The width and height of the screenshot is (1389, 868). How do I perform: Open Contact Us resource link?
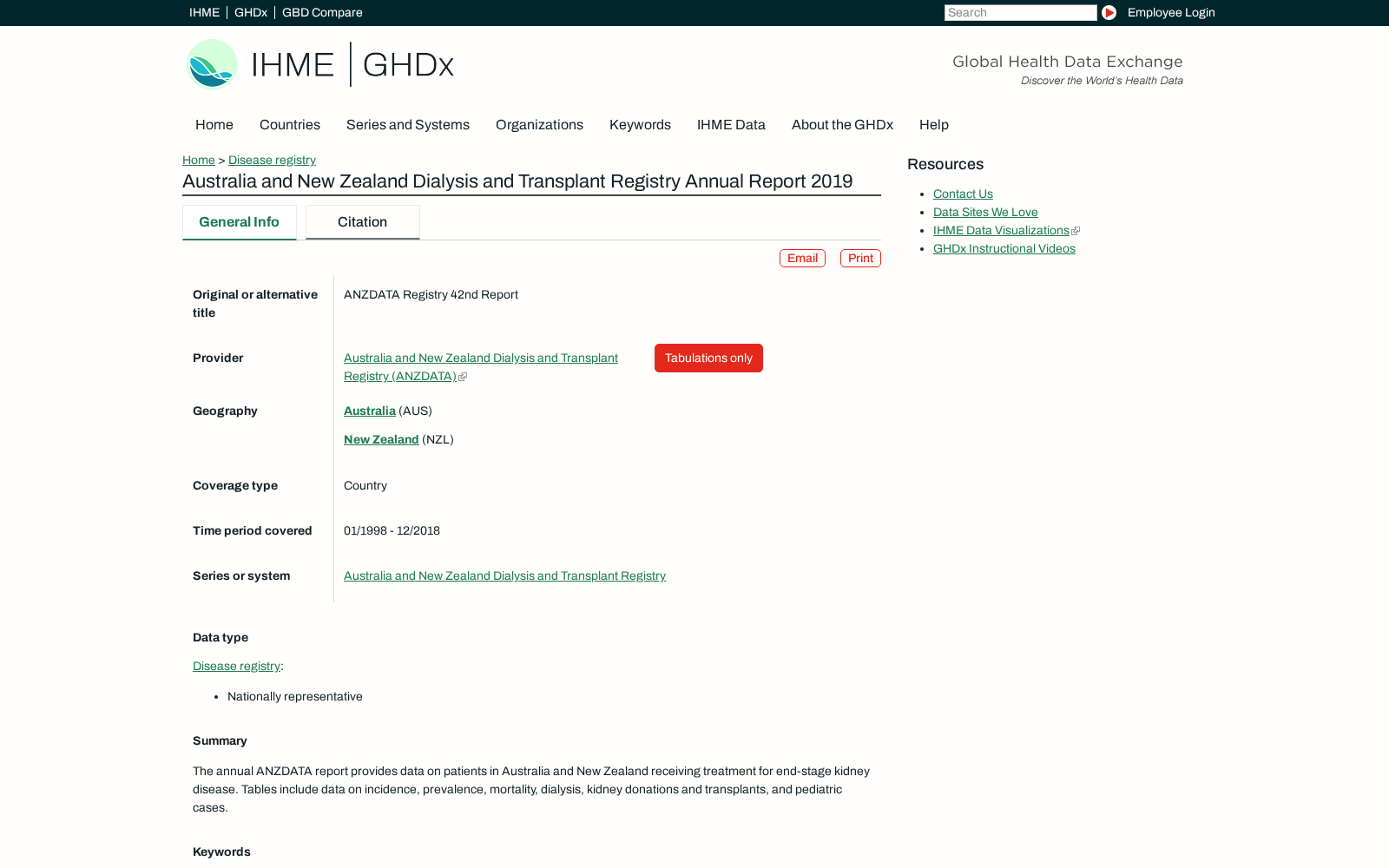tap(963, 194)
